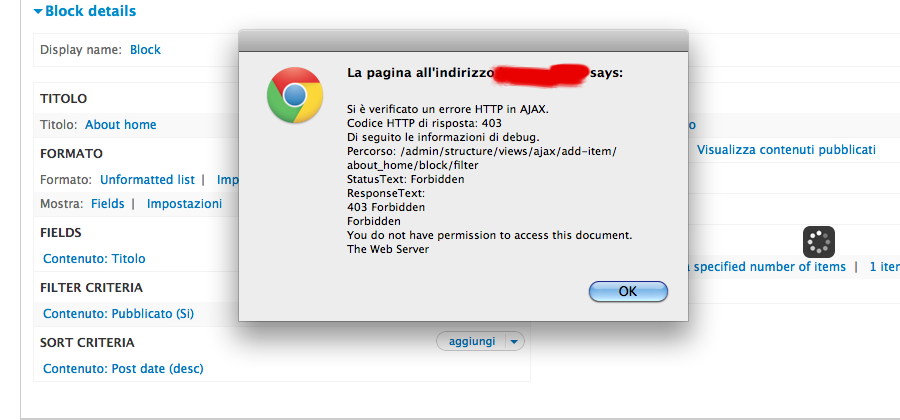The height and width of the screenshot is (420, 900).
Task: Open the Fields show setting link
Action: [x=107, y=204]
